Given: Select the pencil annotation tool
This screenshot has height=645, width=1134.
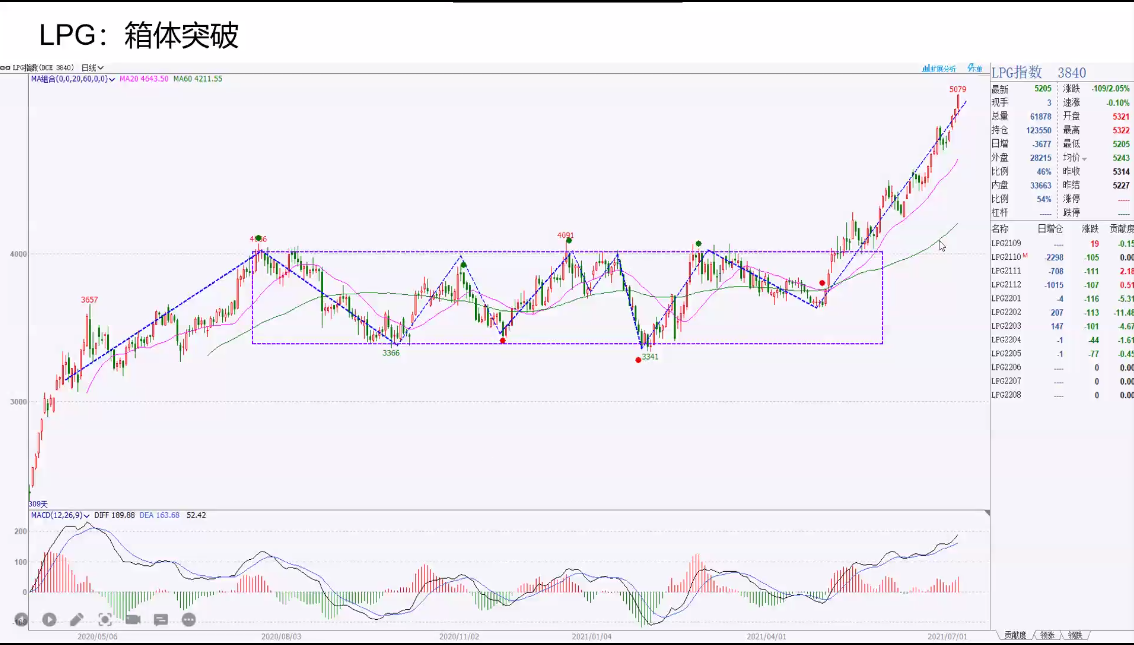Looking at the screenshot, I should click(77, 620).
